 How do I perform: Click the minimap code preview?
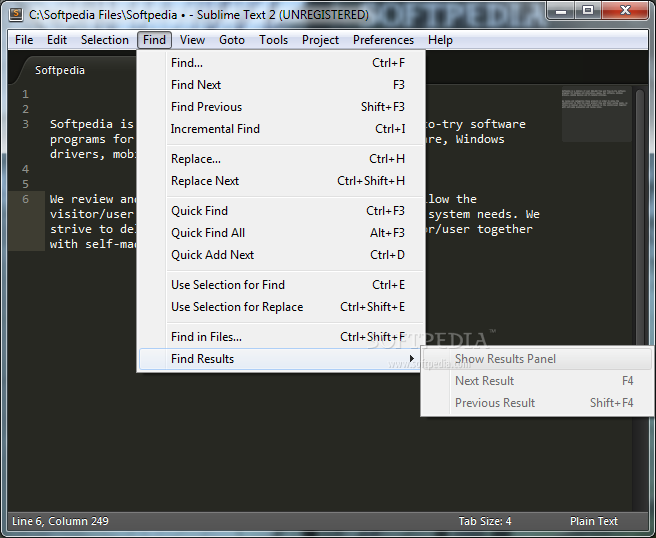tap(596, 115)
